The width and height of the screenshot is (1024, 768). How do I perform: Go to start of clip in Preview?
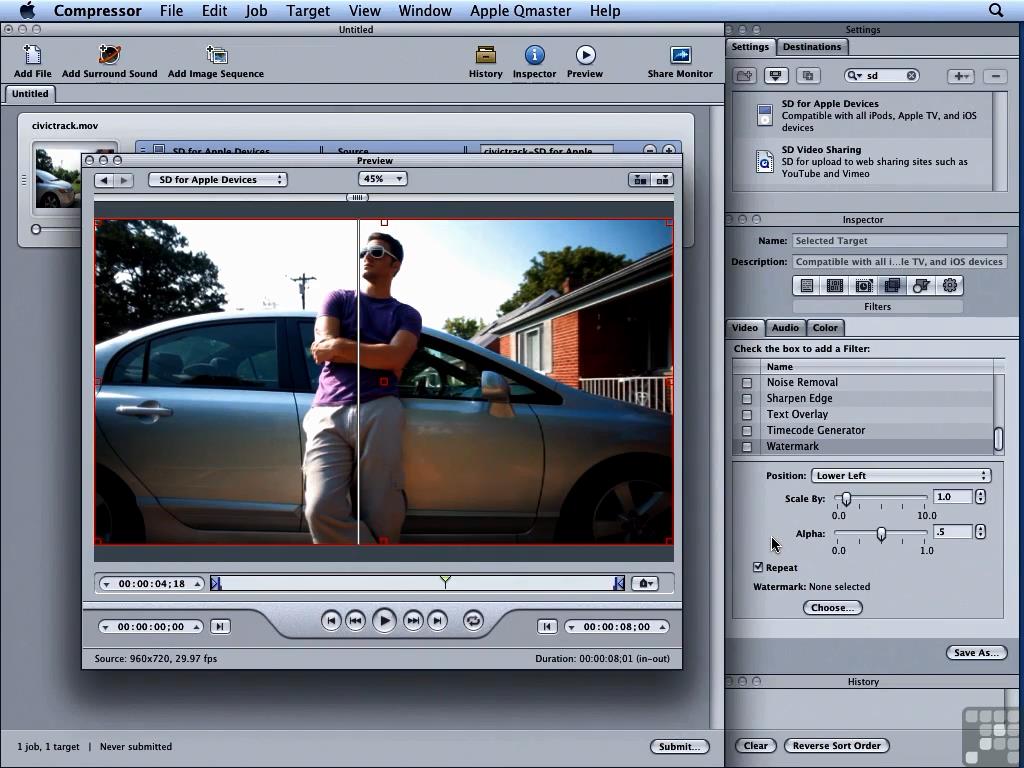pos(330,620)
